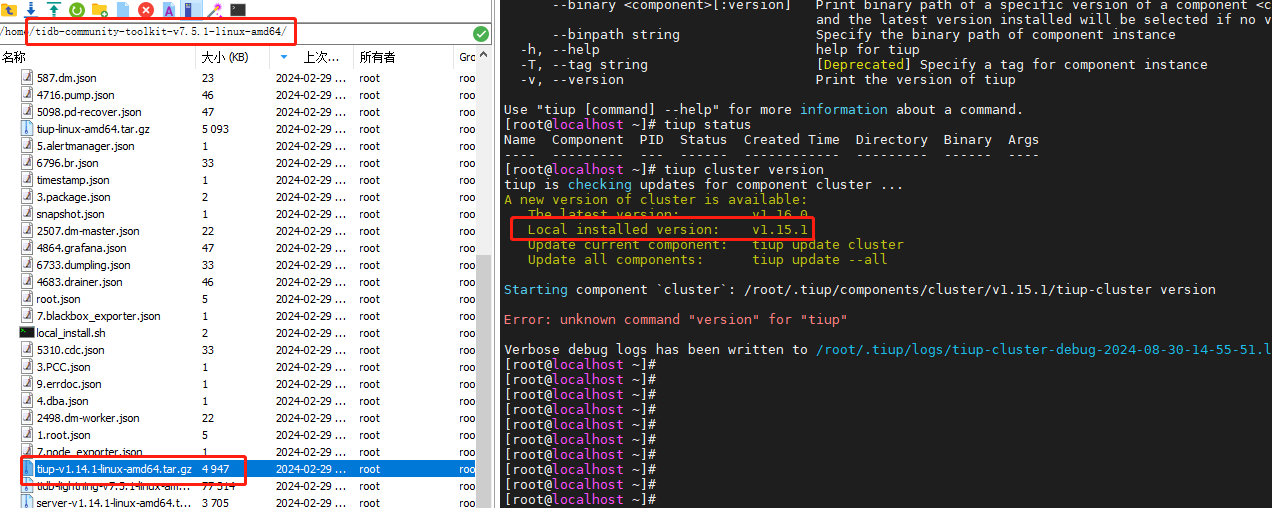This screenshot has width=1272, height=508.
Task: Click the blue sort direction arrow
Action: 285,58
